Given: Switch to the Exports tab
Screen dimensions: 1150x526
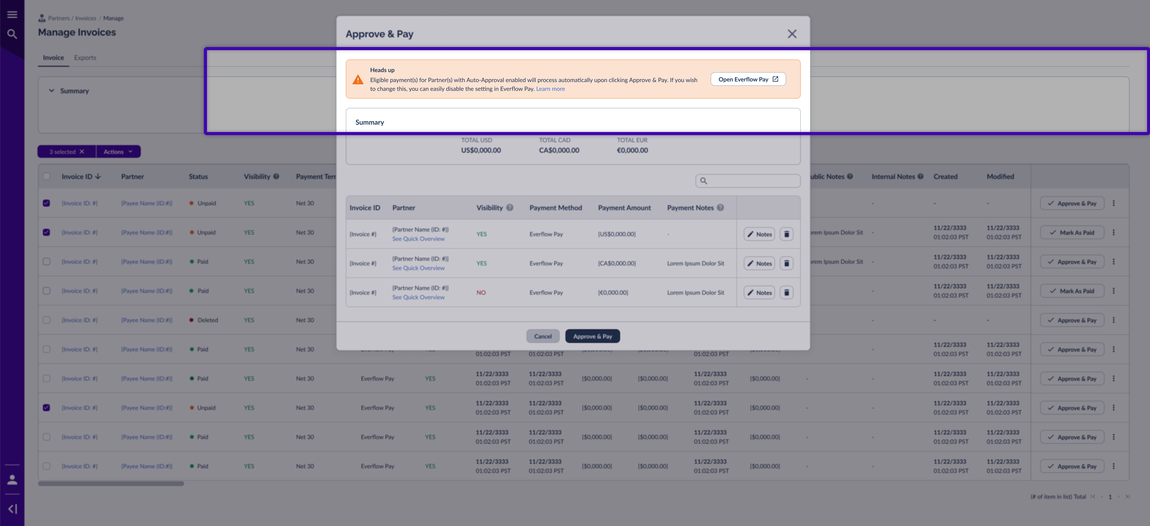Looking at the screenshot, I should coord(85,57).
